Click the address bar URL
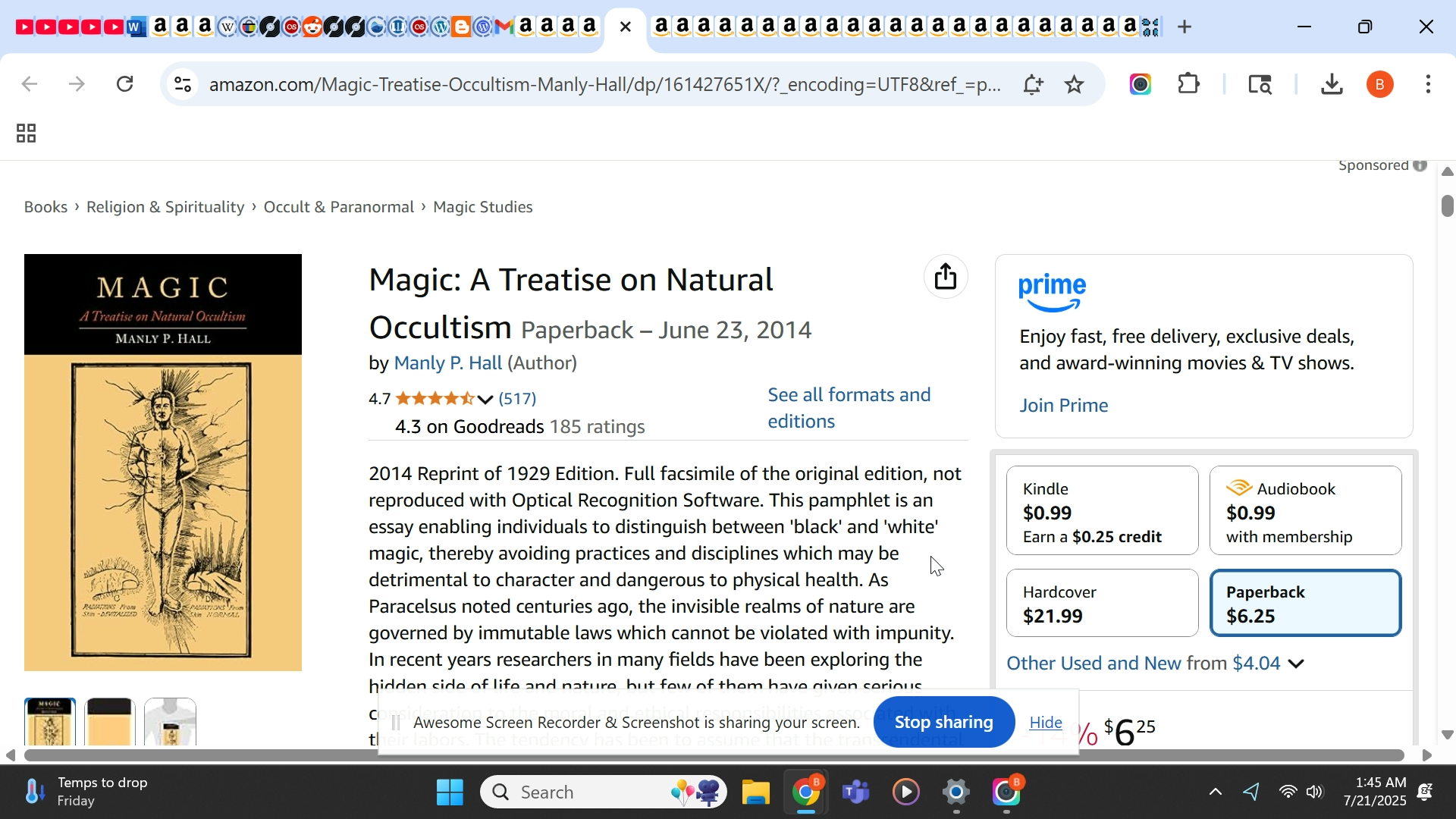 click(605, 84)
